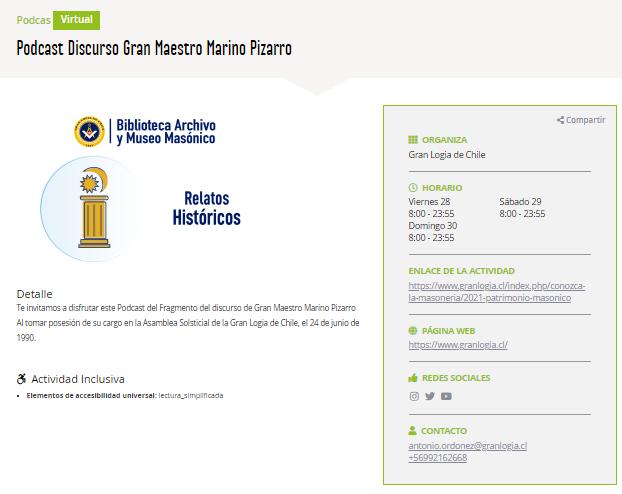Screen dimensions: 622x494
Task: Open the https://www.granlogia.cl/ web page link
Action: (458, 344)
